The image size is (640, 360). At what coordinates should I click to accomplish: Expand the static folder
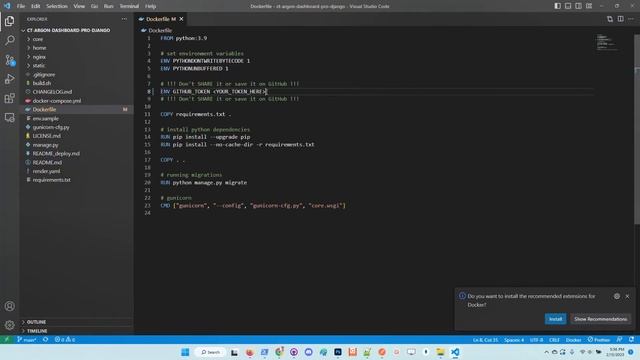[x=76, y=65]
